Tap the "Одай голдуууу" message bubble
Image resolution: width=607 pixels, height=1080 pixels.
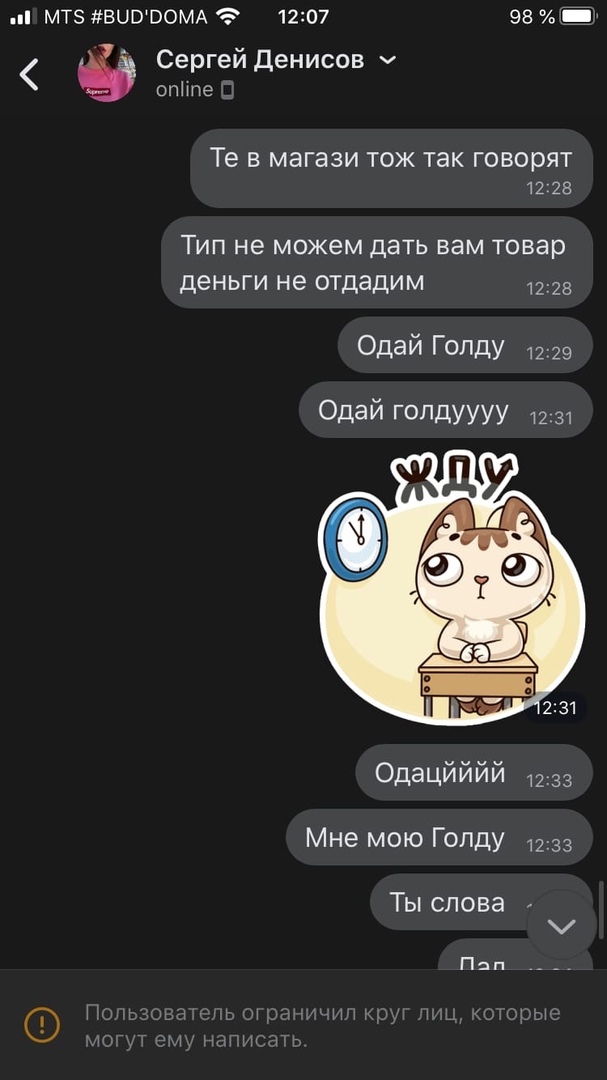point(446,410)
